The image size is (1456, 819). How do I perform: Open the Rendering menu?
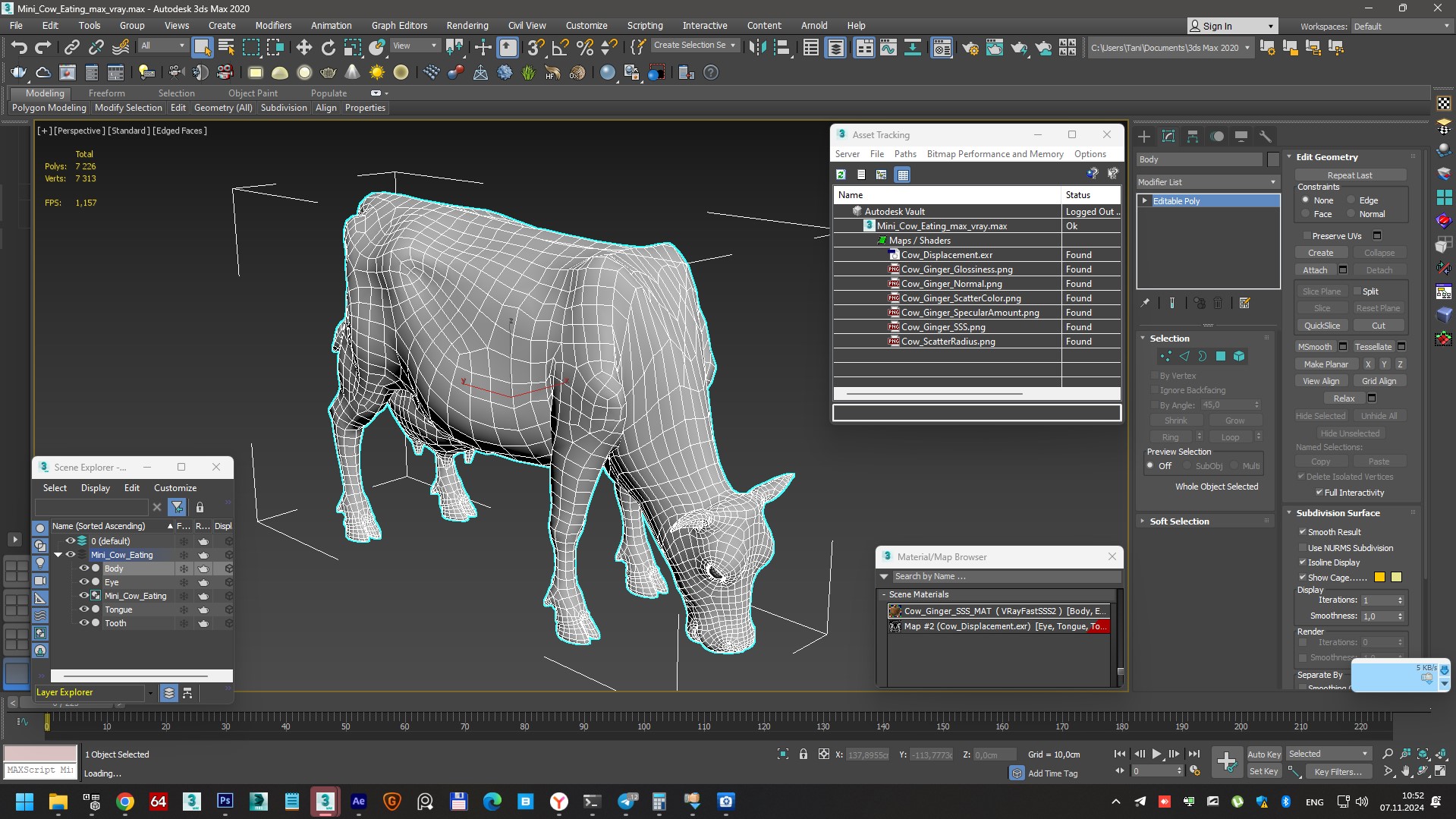pyautogui.click(x=467, y=25)
